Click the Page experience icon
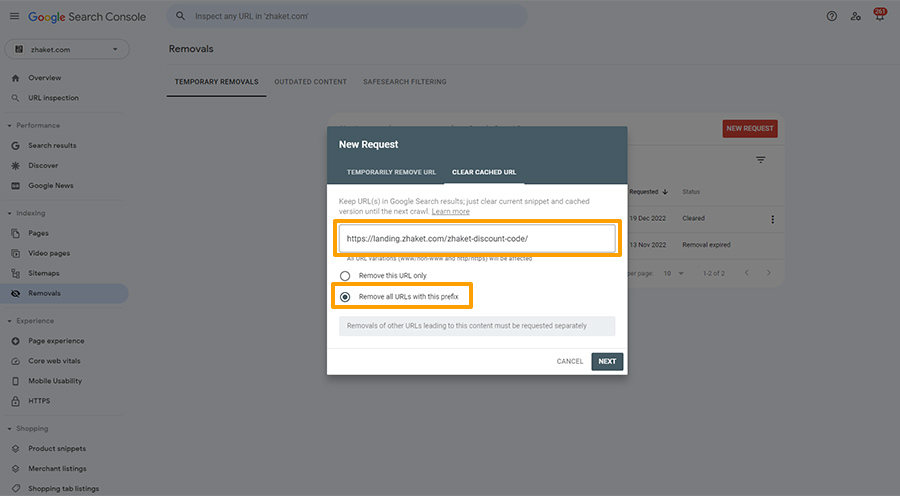Screen dimensions: 900x496 point(15,341)
